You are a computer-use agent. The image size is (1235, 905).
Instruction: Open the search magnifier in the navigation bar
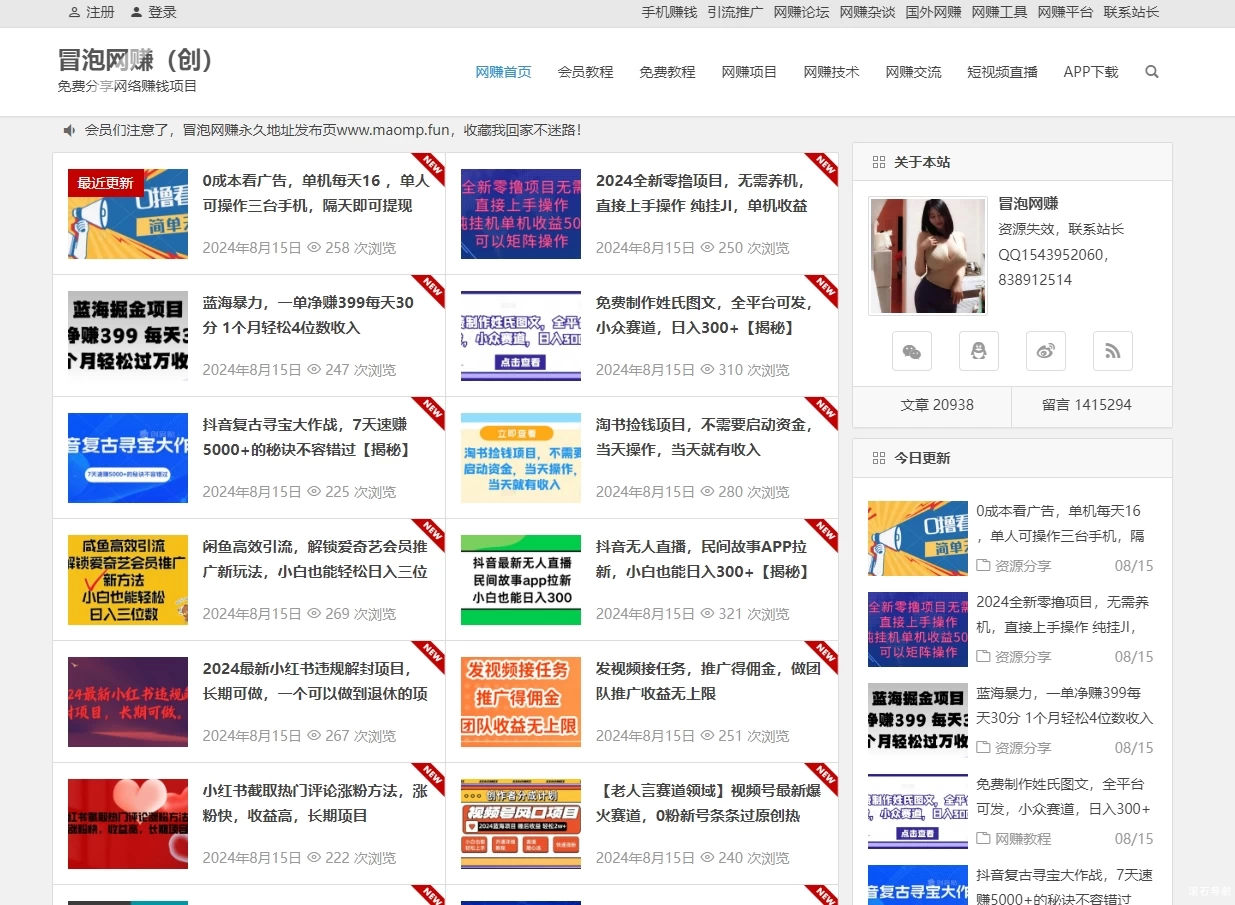coord(1151,71)
